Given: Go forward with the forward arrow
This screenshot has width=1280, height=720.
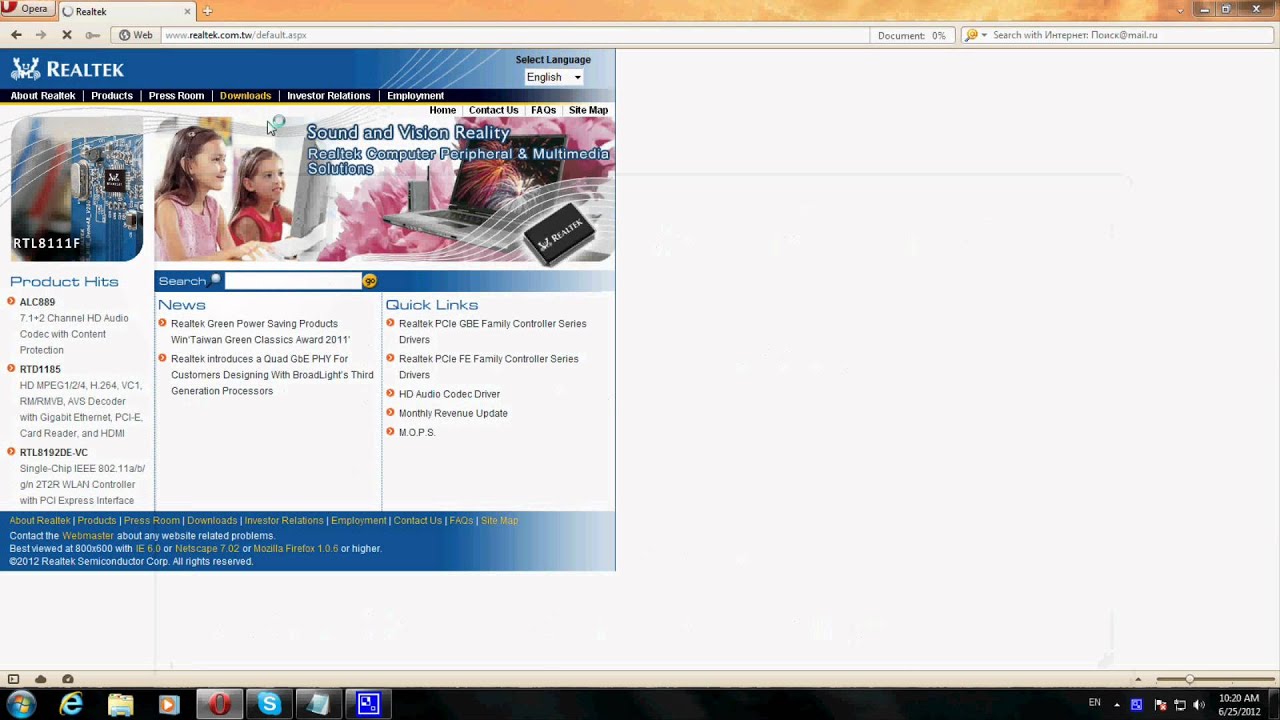Looking at the screenshot, I should pos(41,35).
